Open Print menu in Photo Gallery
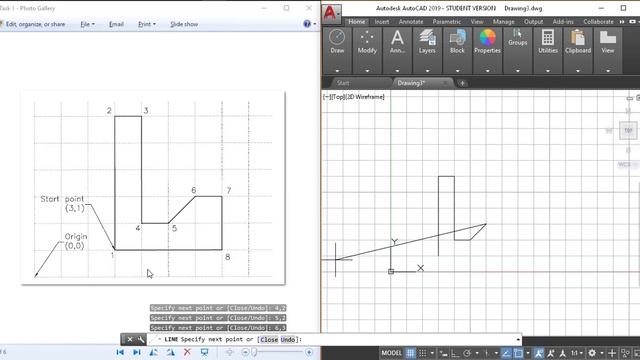 click(147, 24)
